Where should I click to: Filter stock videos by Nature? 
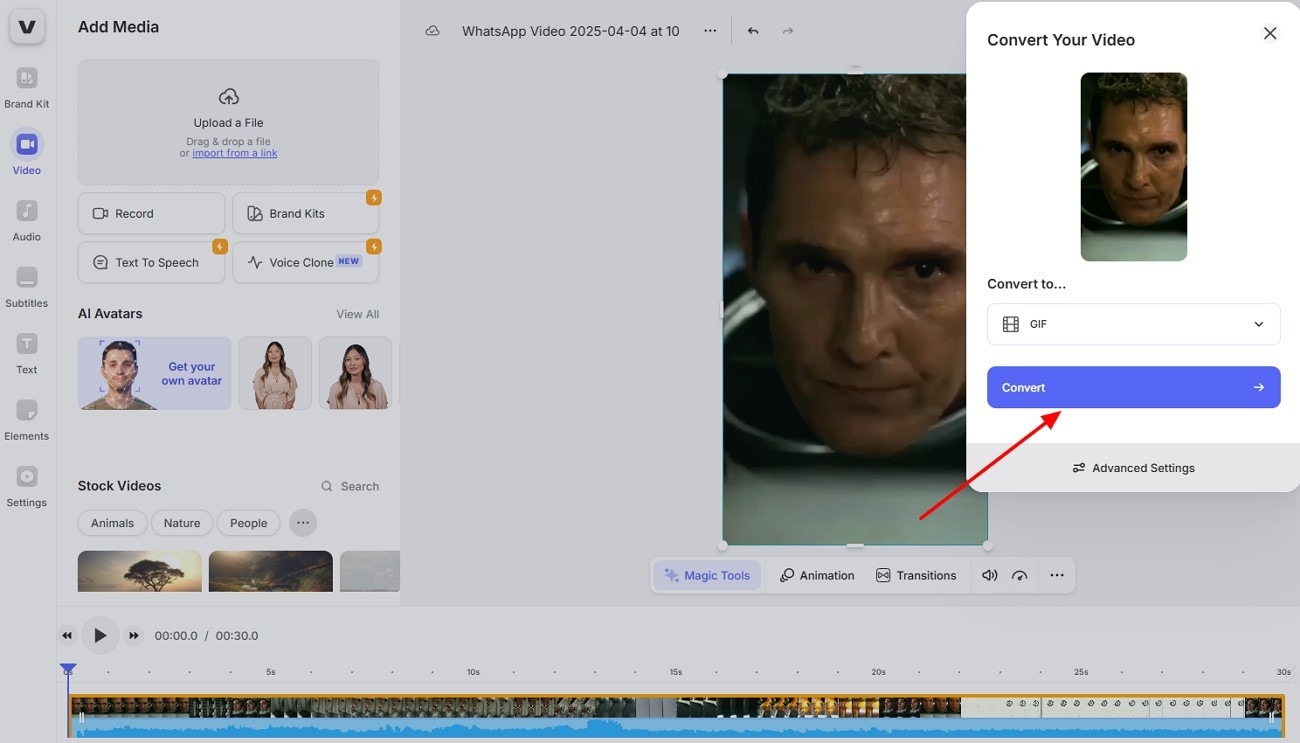tap(182, 523)
